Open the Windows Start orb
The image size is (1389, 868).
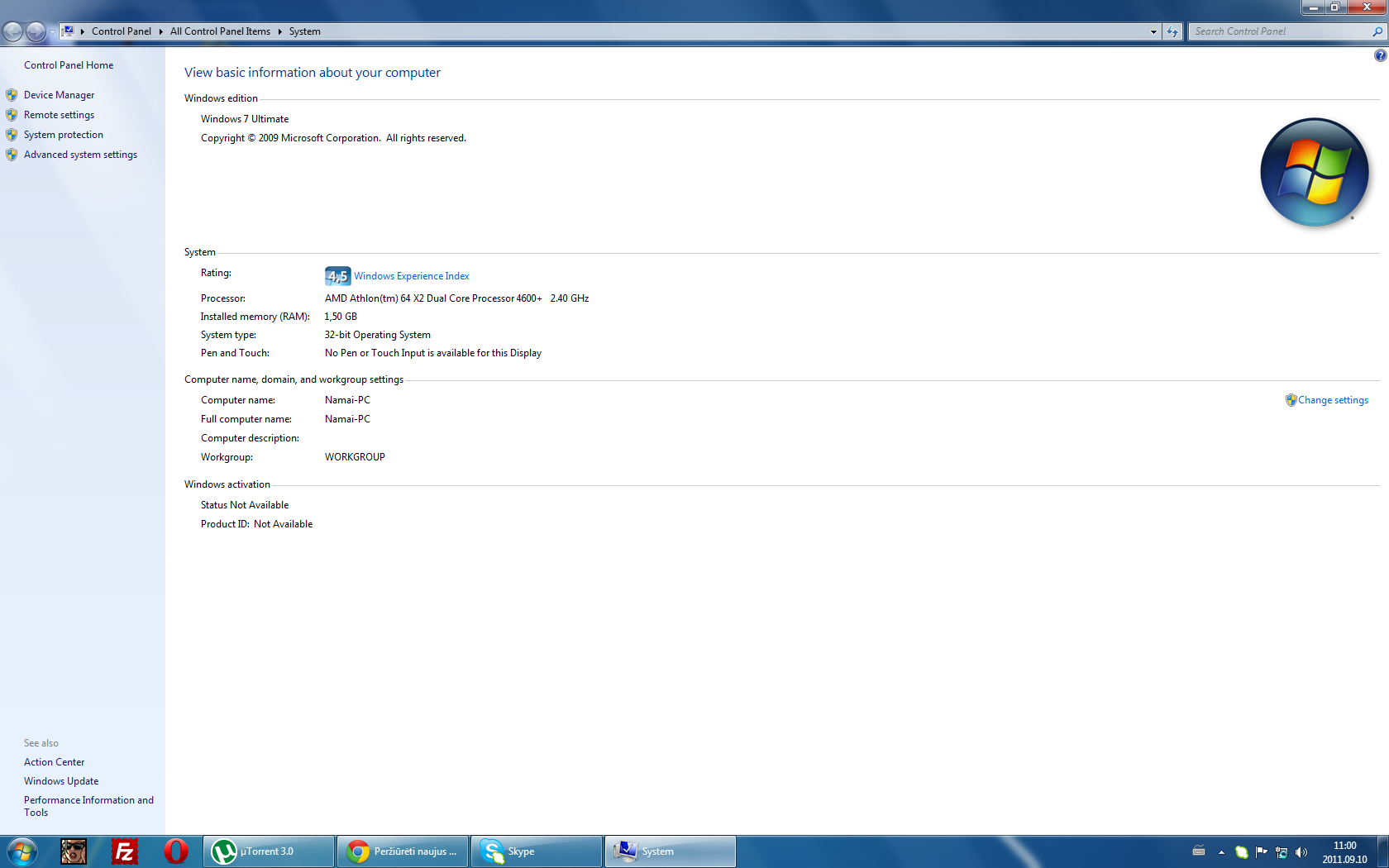[22, 851]
